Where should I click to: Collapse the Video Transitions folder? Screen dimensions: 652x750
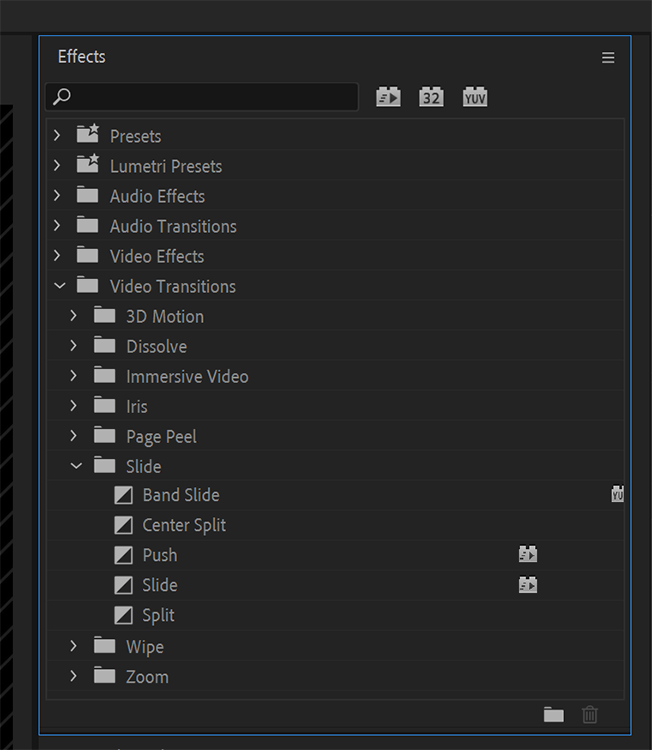(x=59, y=286)
